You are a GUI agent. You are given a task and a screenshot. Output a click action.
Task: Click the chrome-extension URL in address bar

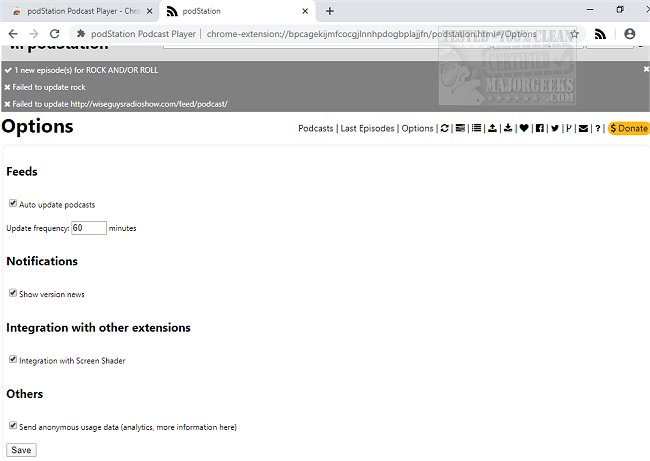point(371,34)
